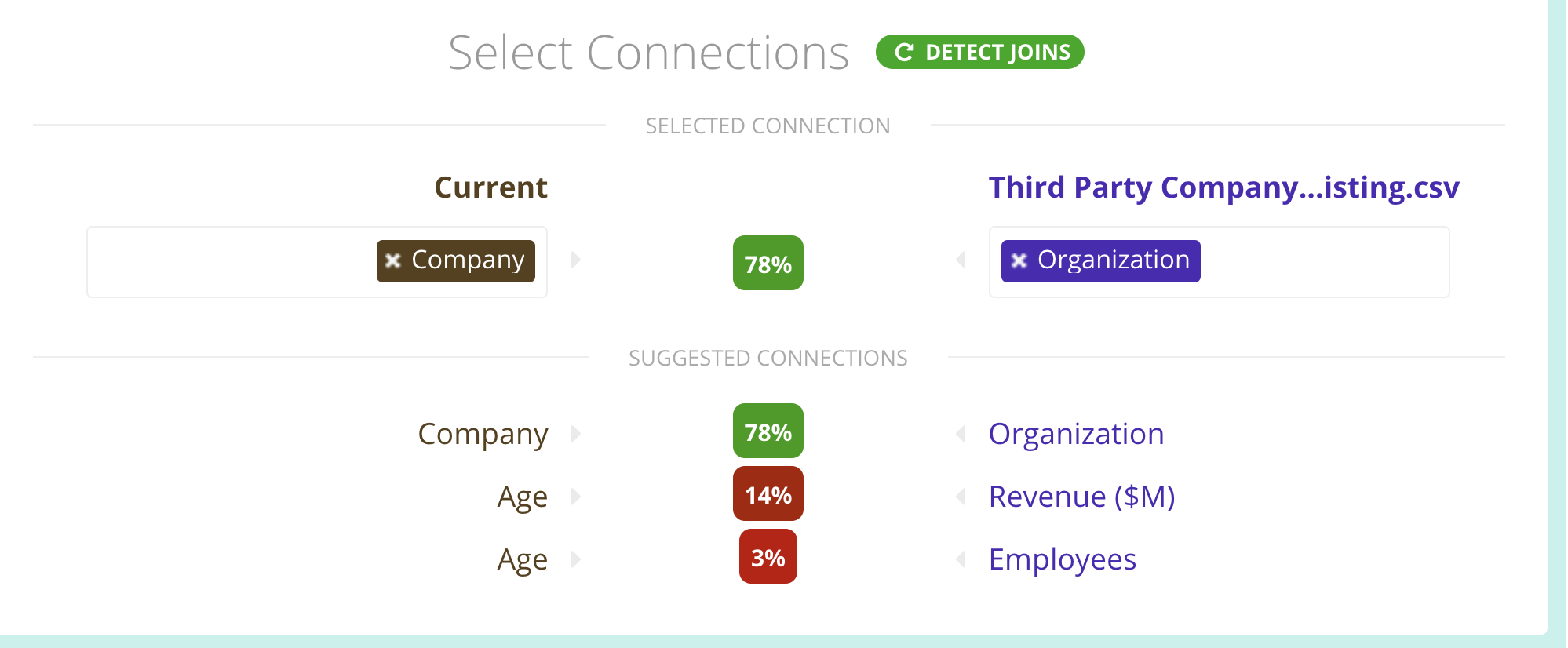Click the arrow right of Current Company field

[576, 260]
